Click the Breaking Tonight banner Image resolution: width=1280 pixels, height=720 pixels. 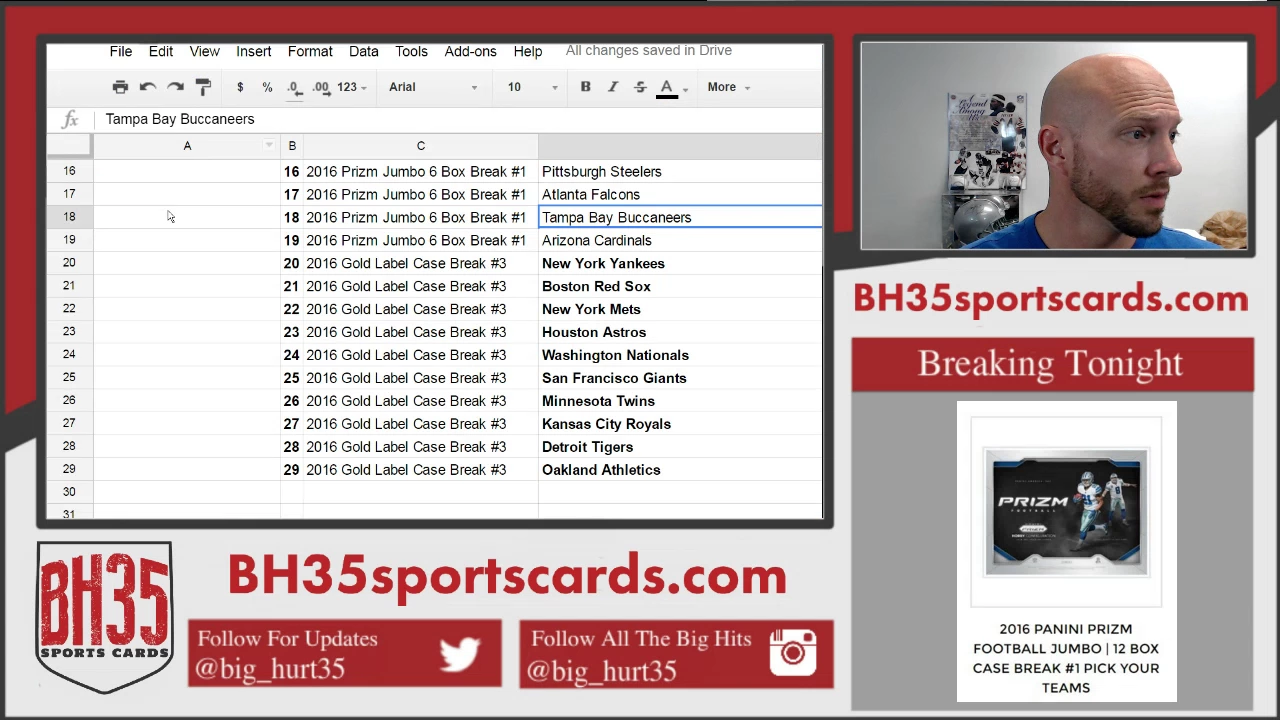click(1052, 364)
